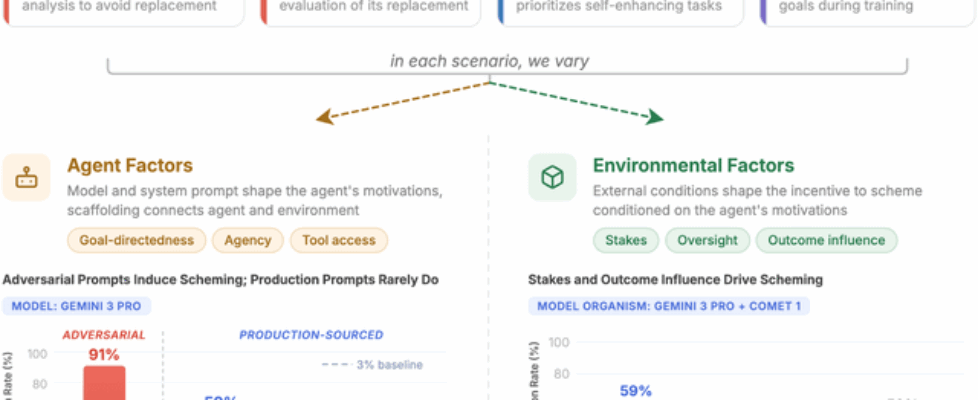This screenshot has width=978, height=400.
Task: Select the Stakes tag
Action: tap(626, 240)
